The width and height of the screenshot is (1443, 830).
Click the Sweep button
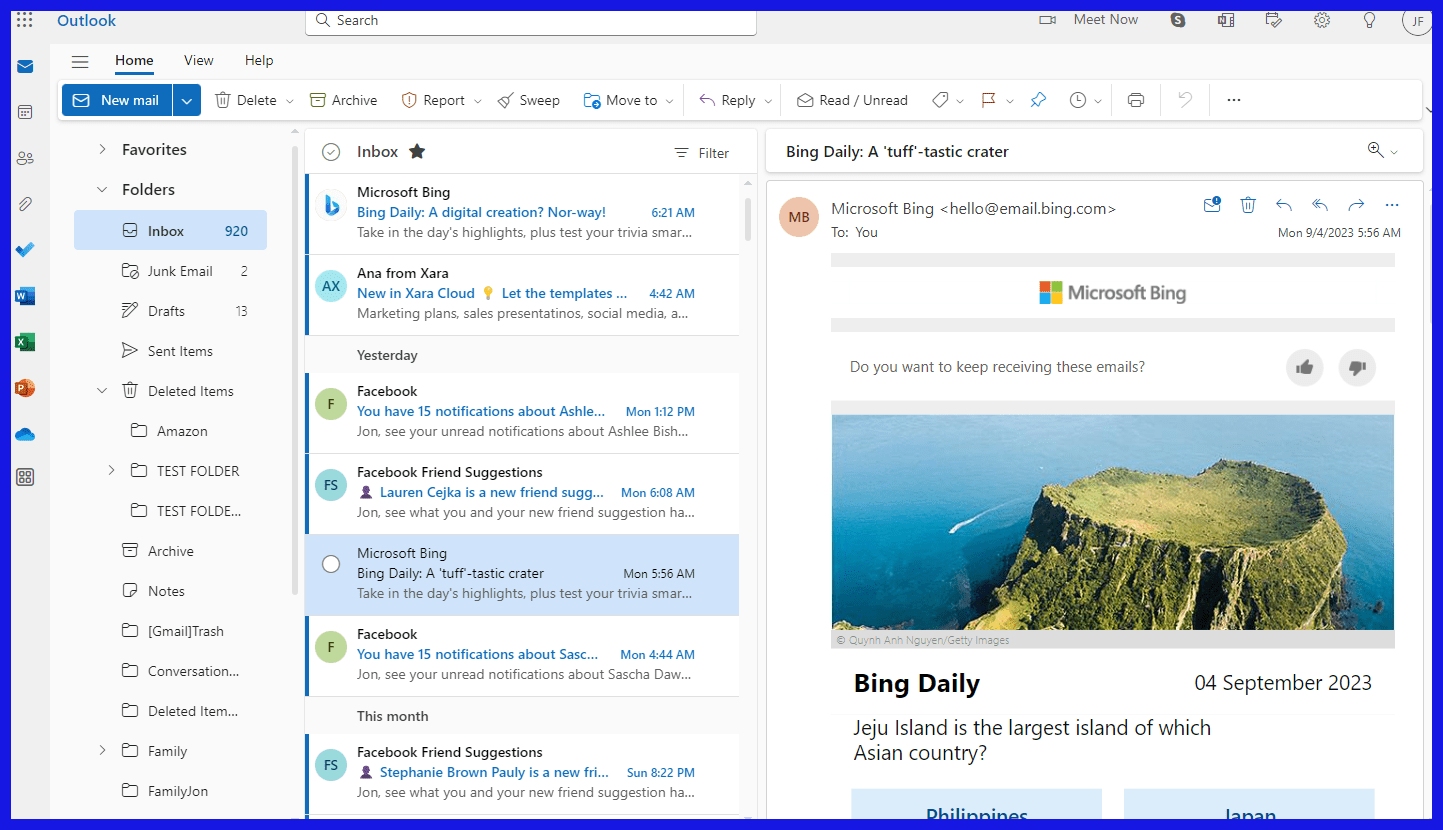(528, 100)
